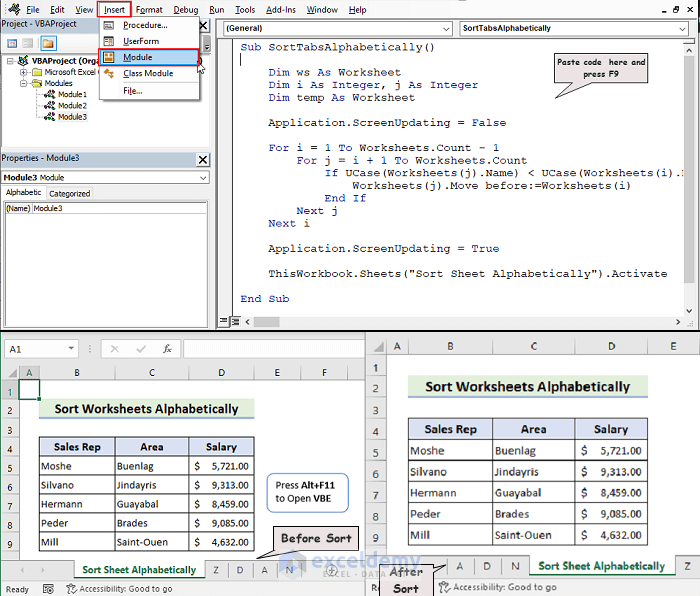
Task: Collapse the VBAProject tree node
Action: (x=10, y=61)
